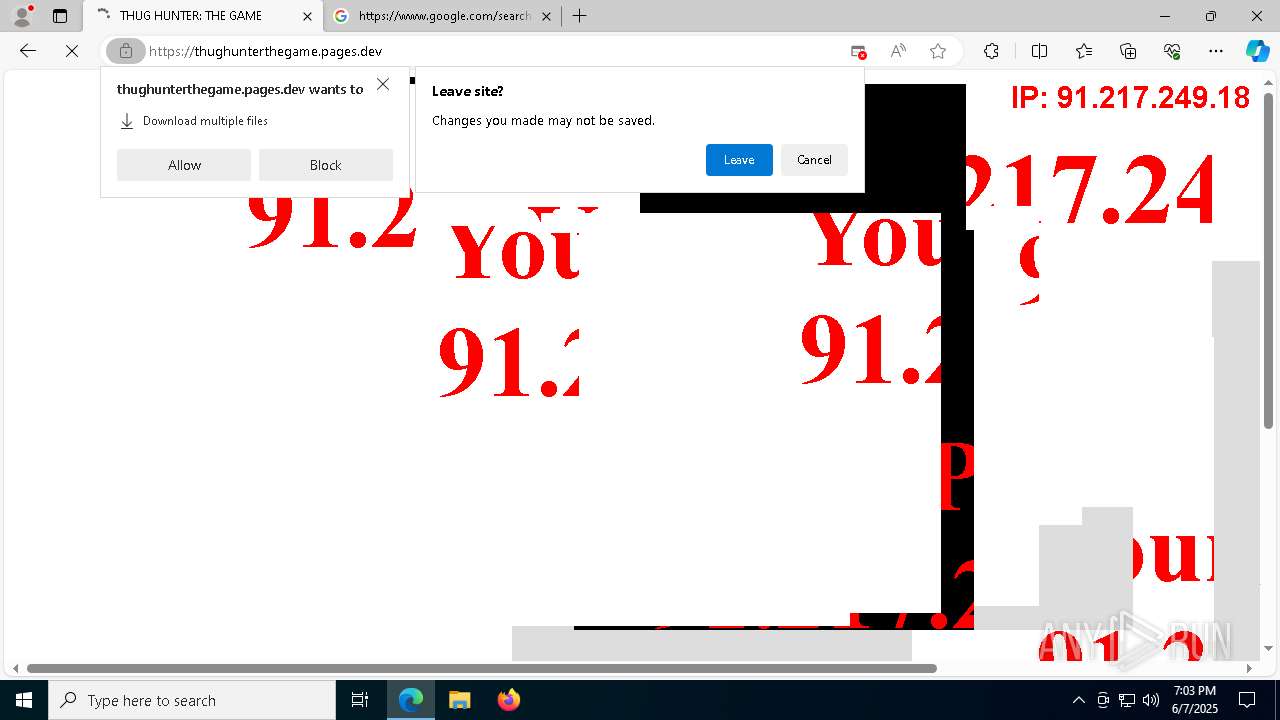This screenshot has width=1280, height=720.
Task: Click the browser profile avatar icon
Action: (x=22, y=16)
